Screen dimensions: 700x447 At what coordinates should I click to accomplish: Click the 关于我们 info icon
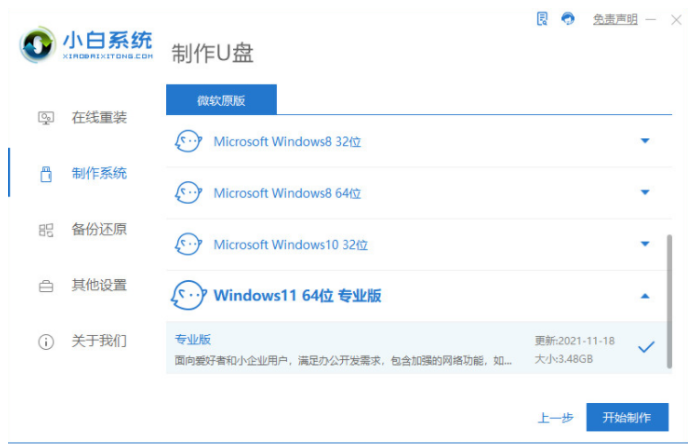(x=46, y=342)
